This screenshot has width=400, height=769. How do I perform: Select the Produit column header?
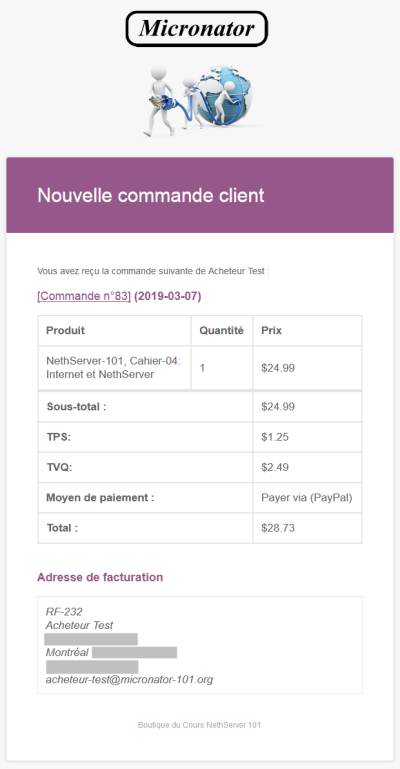[x=65, y=331]
